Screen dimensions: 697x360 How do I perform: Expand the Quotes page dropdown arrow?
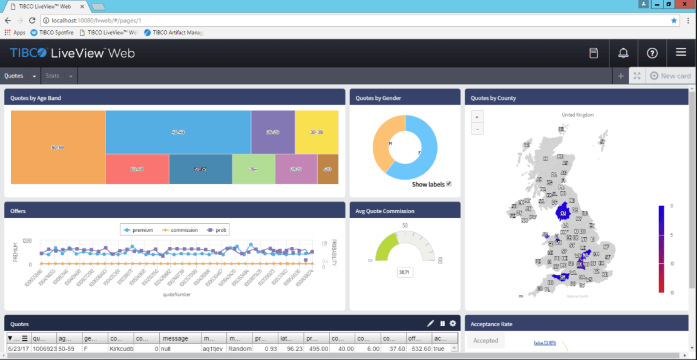pos(34,76)
